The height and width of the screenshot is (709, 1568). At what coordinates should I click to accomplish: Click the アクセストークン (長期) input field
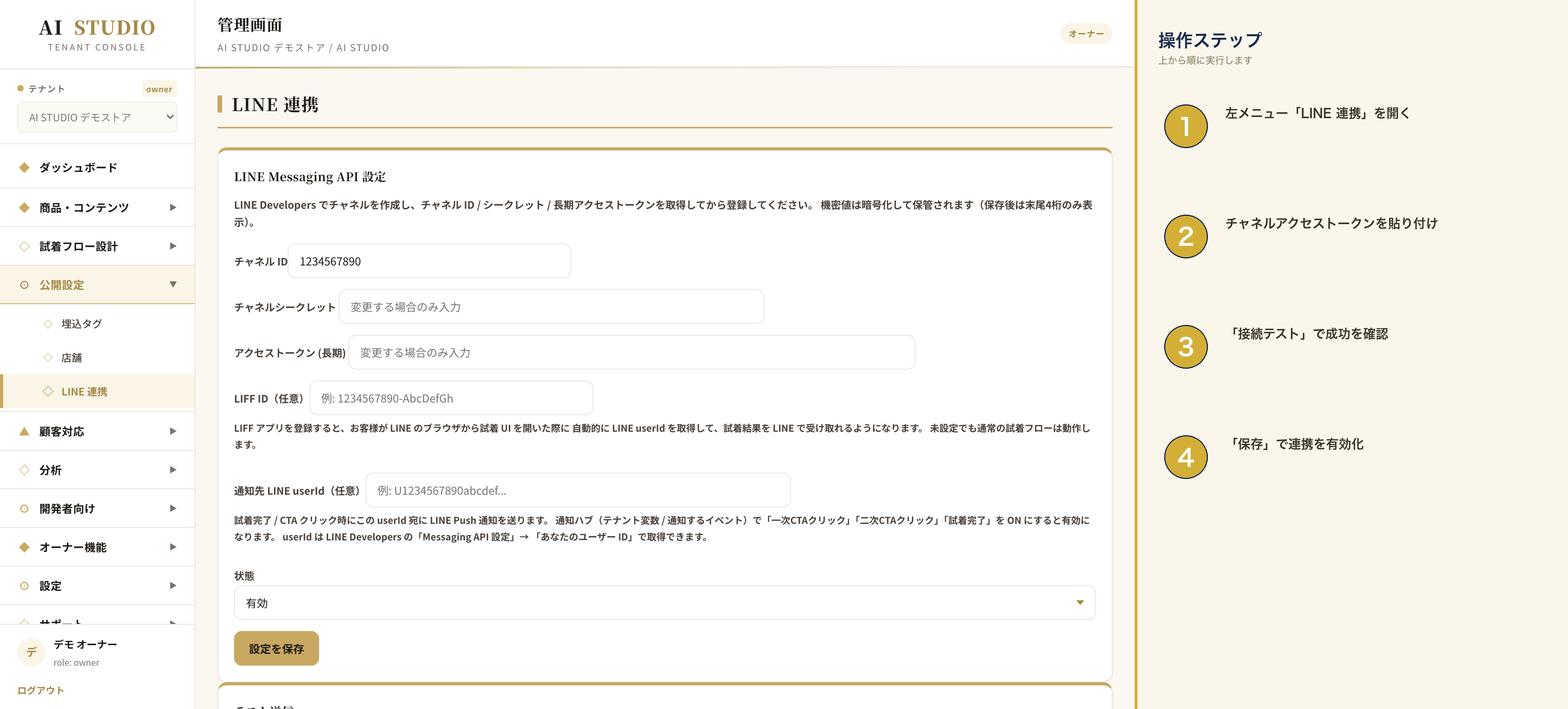point(631,353)
